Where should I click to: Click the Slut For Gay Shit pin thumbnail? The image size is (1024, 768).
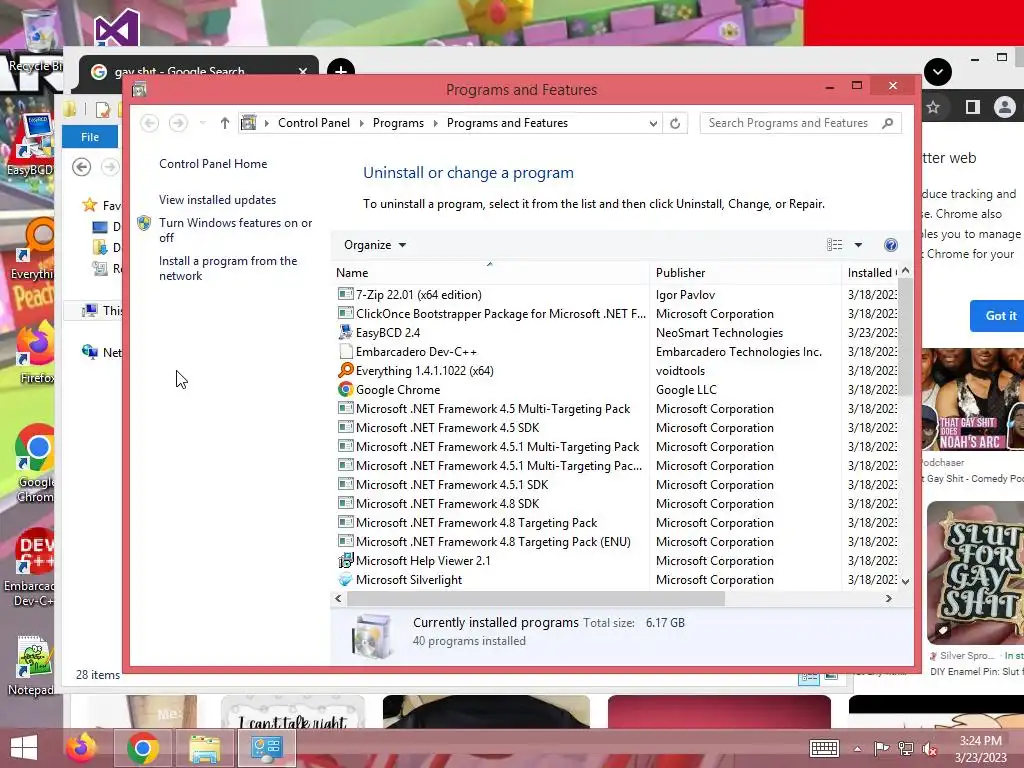point(976,573)
